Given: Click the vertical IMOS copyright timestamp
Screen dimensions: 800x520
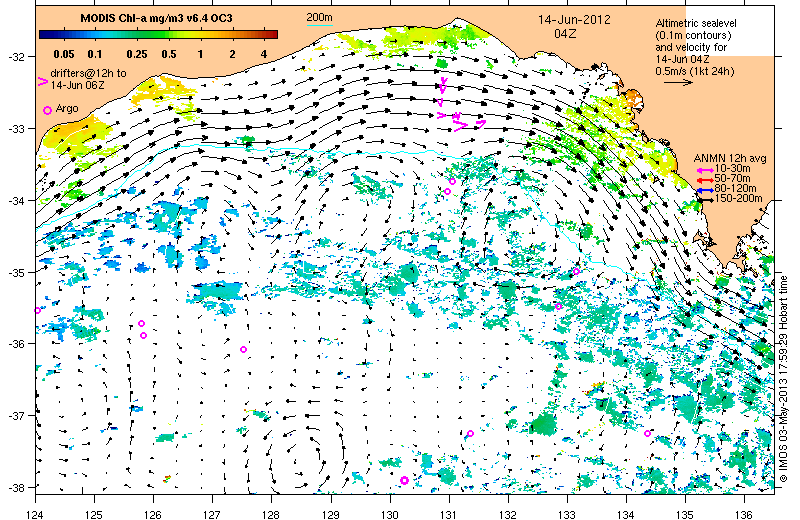Looking at the screenshot, I should click(x=784, y=380).
